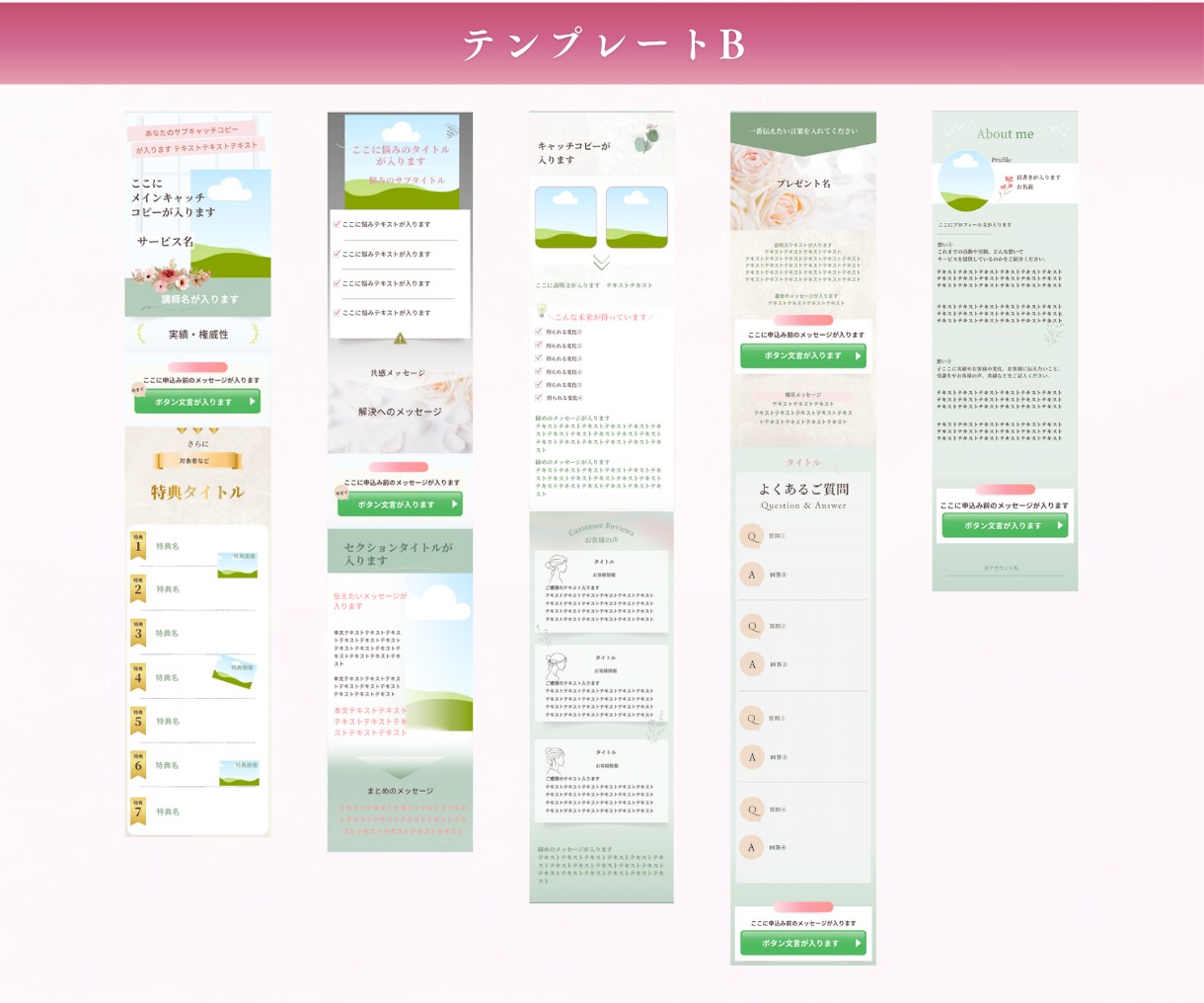Viewport: 1204px width, 1003px height.
Task: Click the round profile photo in About me
Action: click(966, 182)
